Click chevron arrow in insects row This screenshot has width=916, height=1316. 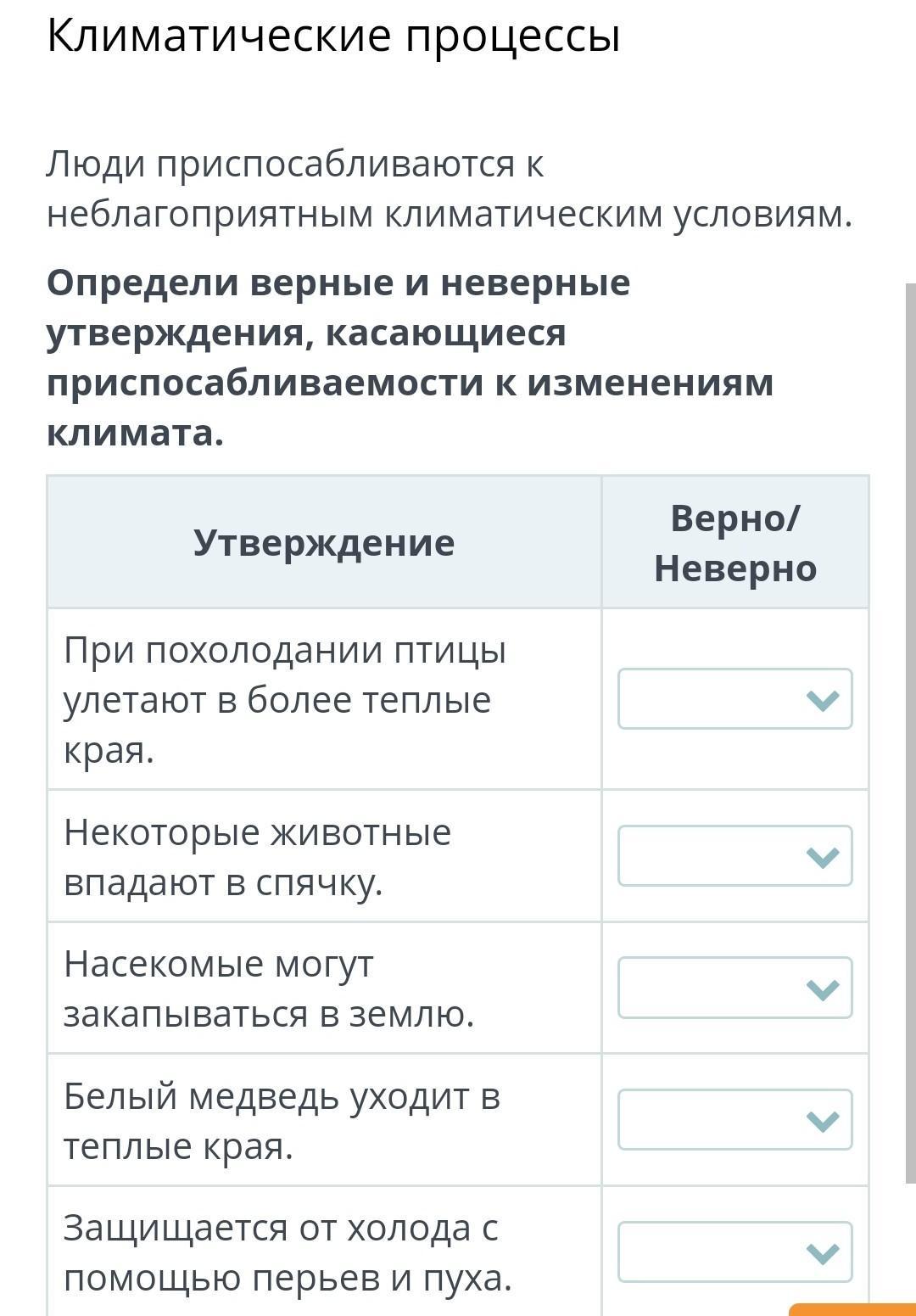[x=823, y=989]
